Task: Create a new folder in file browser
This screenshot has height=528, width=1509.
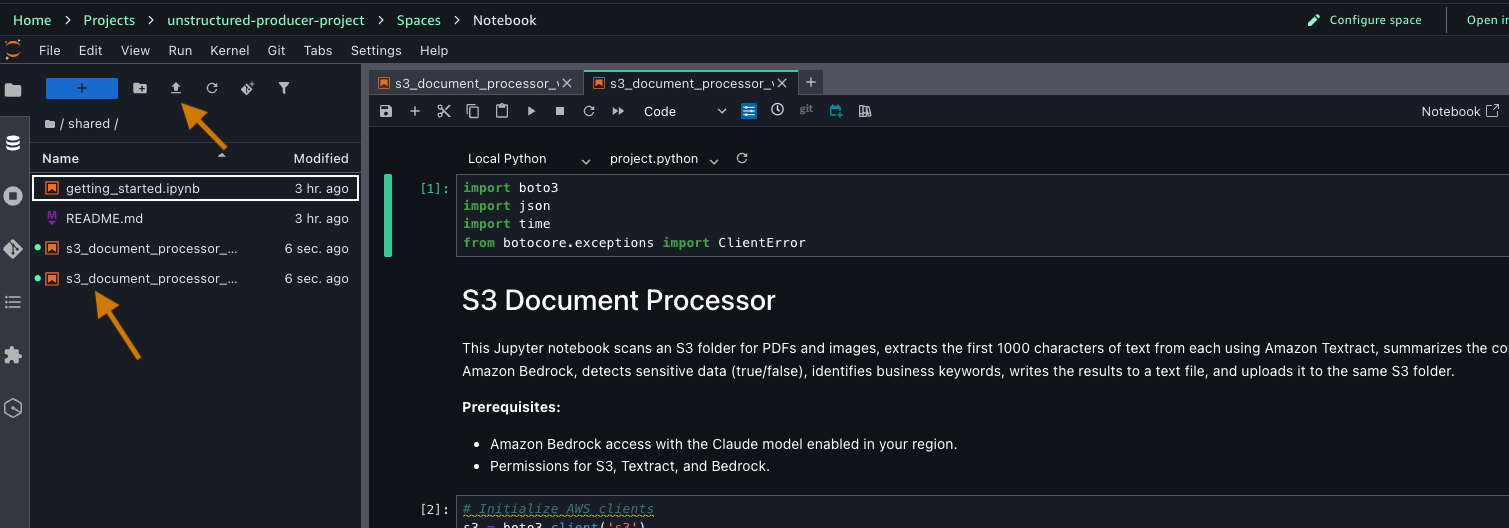Action: point(140,88)
